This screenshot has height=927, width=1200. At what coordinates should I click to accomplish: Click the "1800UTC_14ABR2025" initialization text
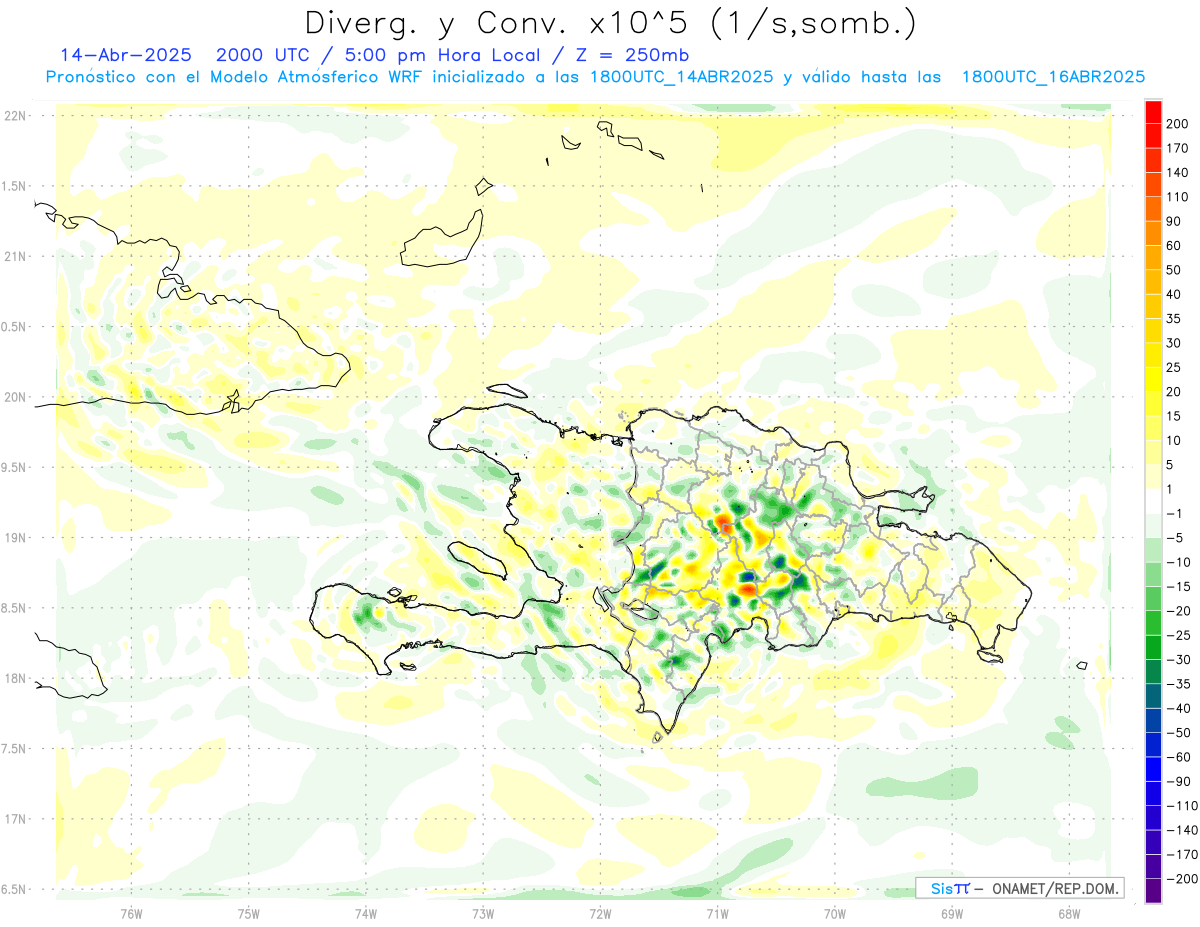(681, 77)
